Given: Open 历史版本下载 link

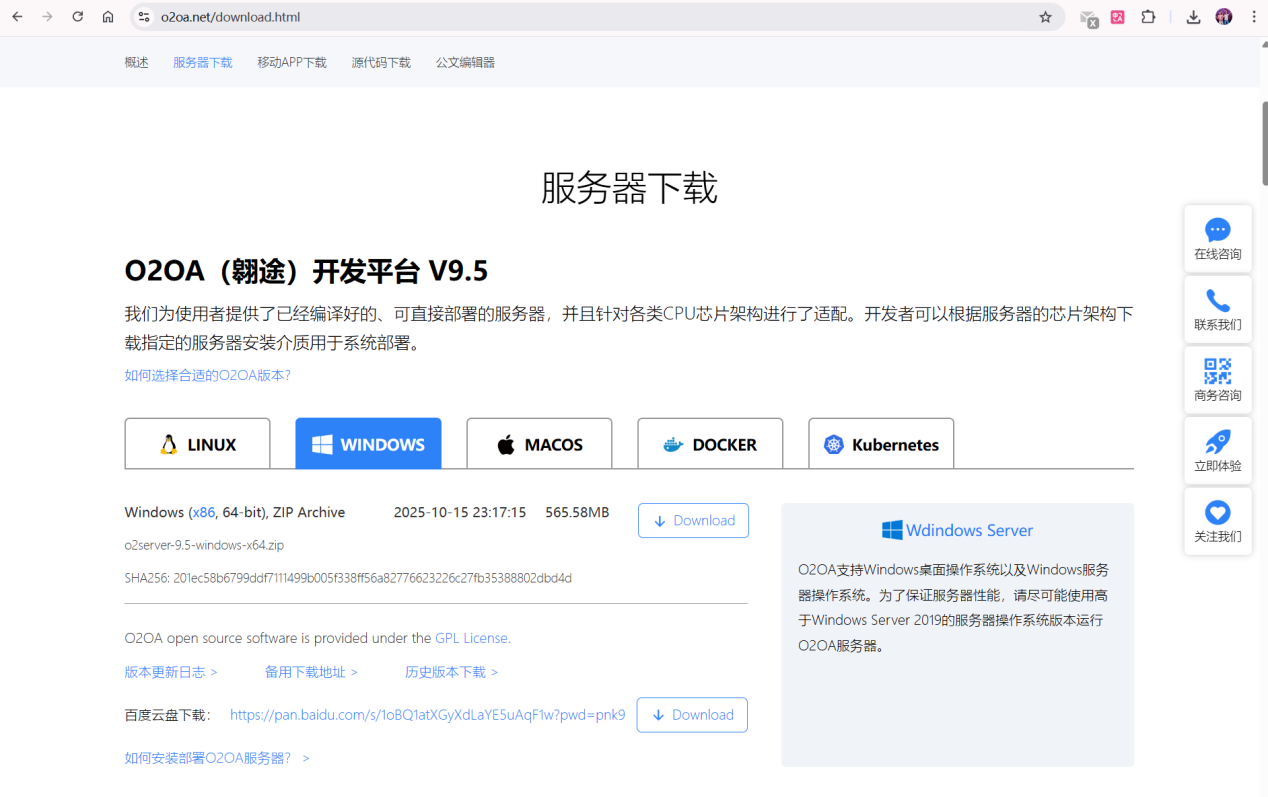Looking at the screenshot, I should click(451, 672).
